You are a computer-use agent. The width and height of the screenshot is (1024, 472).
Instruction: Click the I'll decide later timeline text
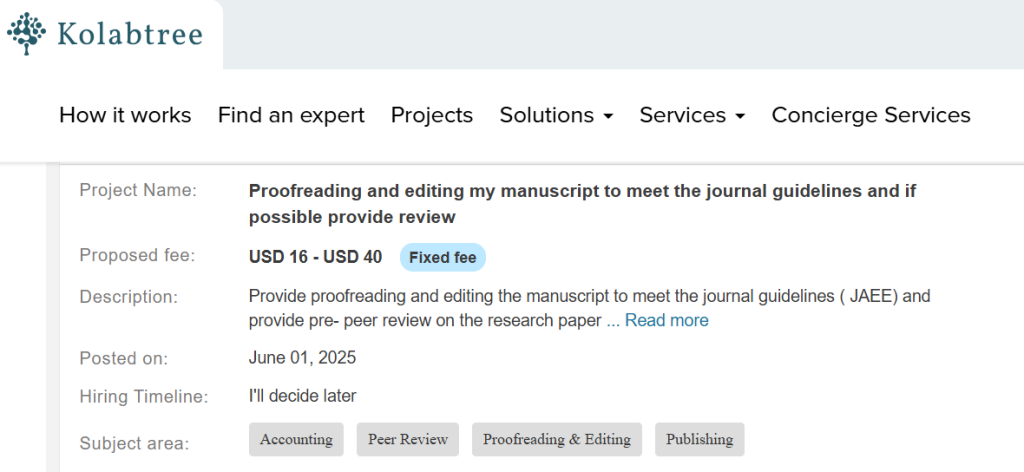tap(302, 396)
